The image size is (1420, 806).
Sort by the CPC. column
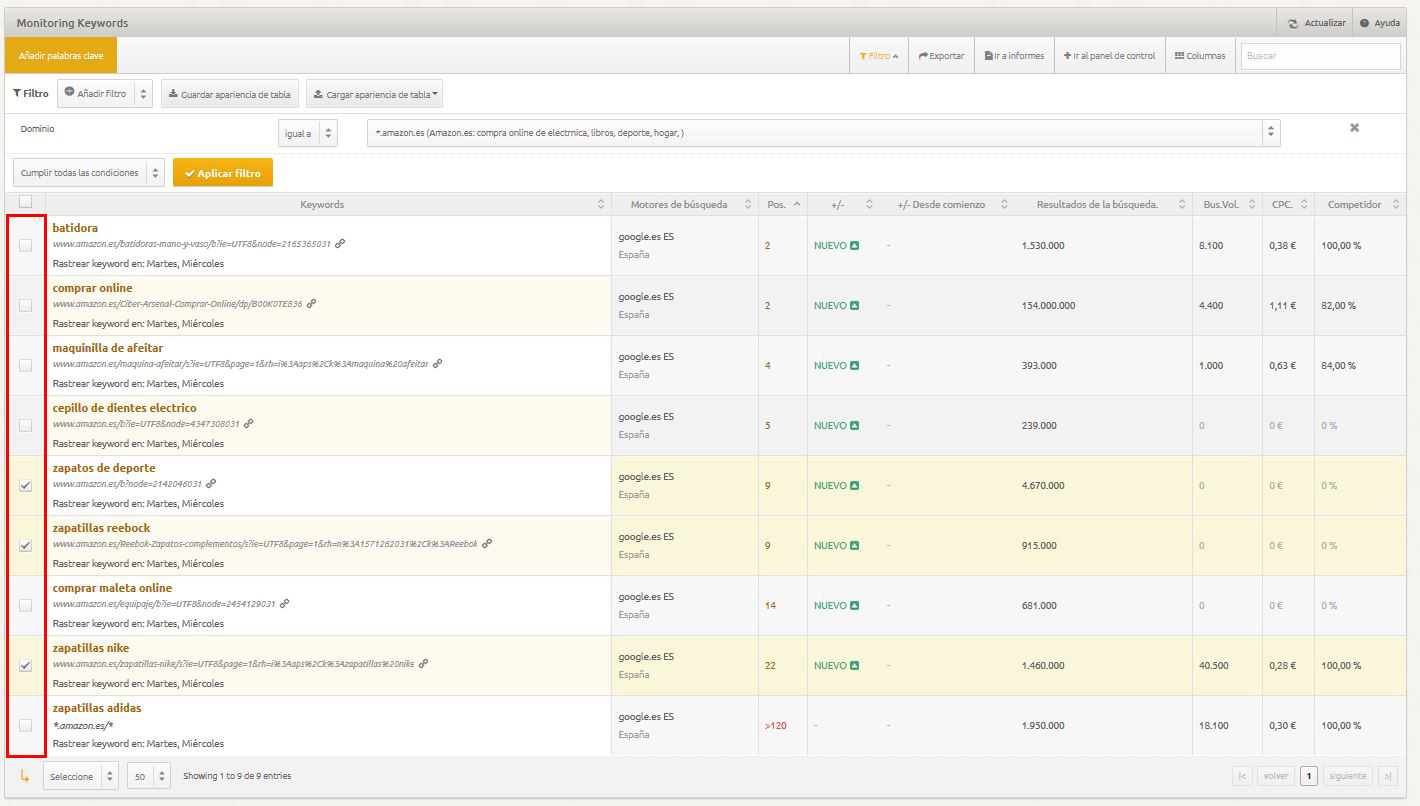pos(1303,205)
